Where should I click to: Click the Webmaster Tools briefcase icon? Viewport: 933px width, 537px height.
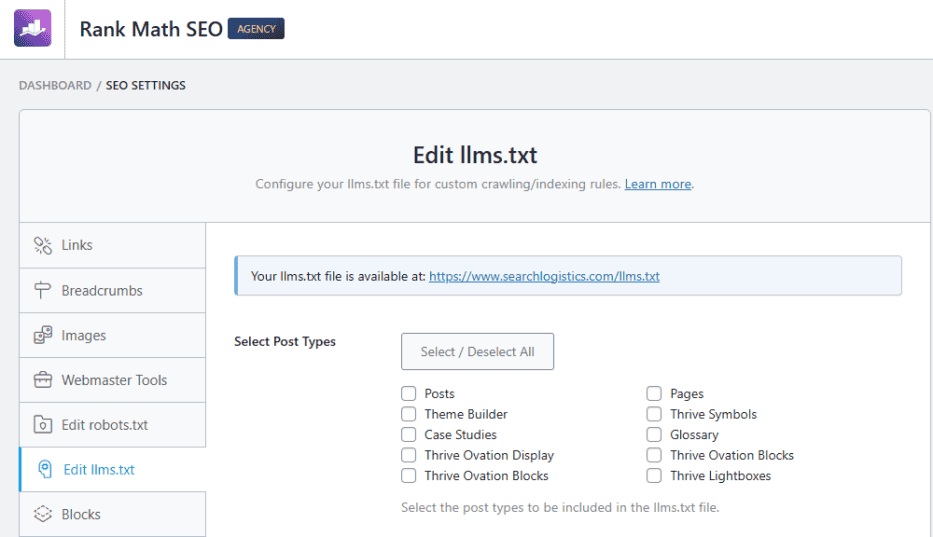pyautogui.click(x=43, y=380)
